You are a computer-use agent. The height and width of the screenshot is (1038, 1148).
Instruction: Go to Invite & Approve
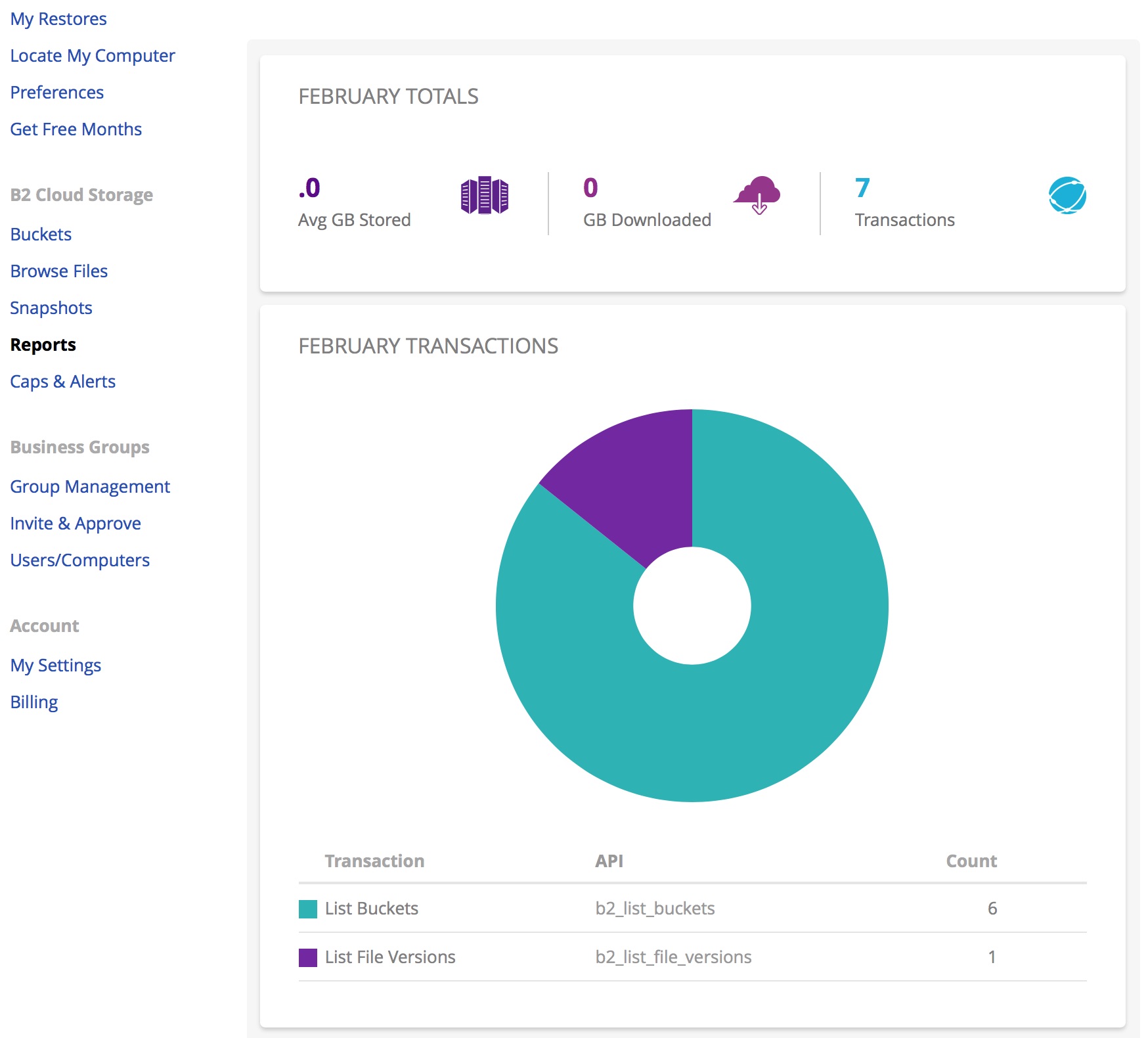pyautogui.click(x=76, y=524)
